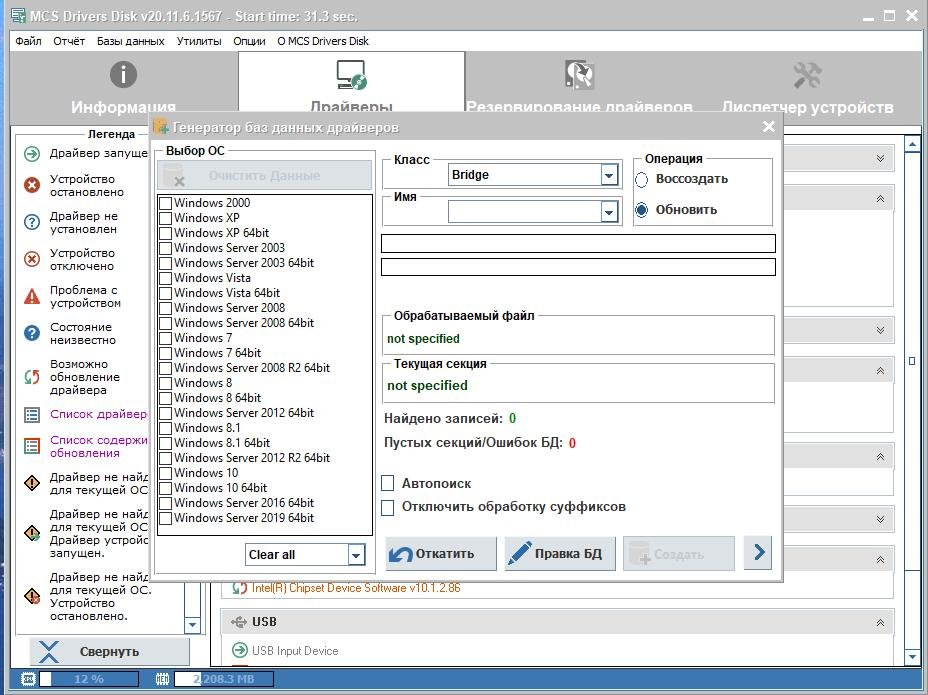Screen dimensions: 928x695
Task: Click the Intel Chipset Device Software status icon
Action: point(239,588)
